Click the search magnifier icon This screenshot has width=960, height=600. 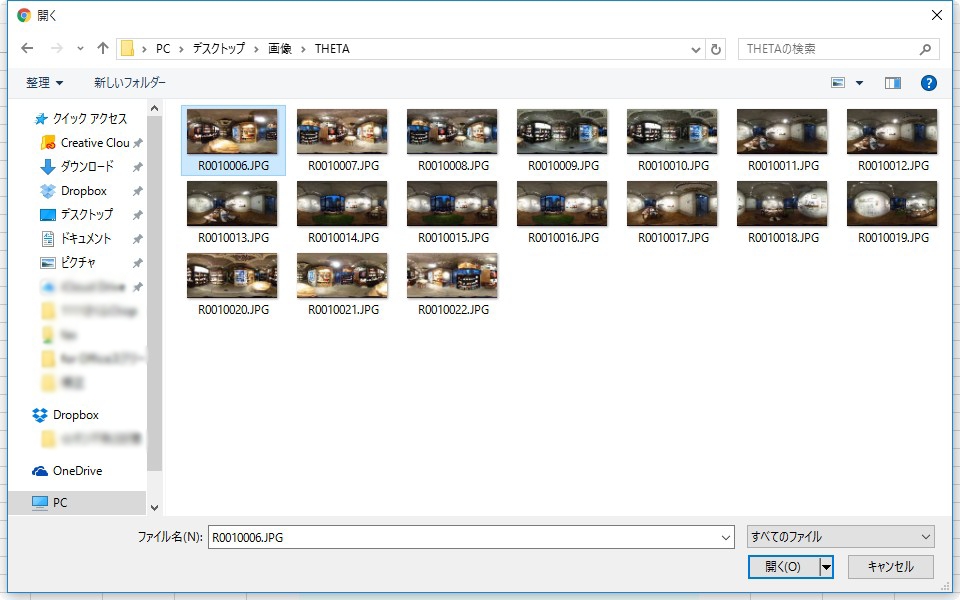[x=926, y=48]
